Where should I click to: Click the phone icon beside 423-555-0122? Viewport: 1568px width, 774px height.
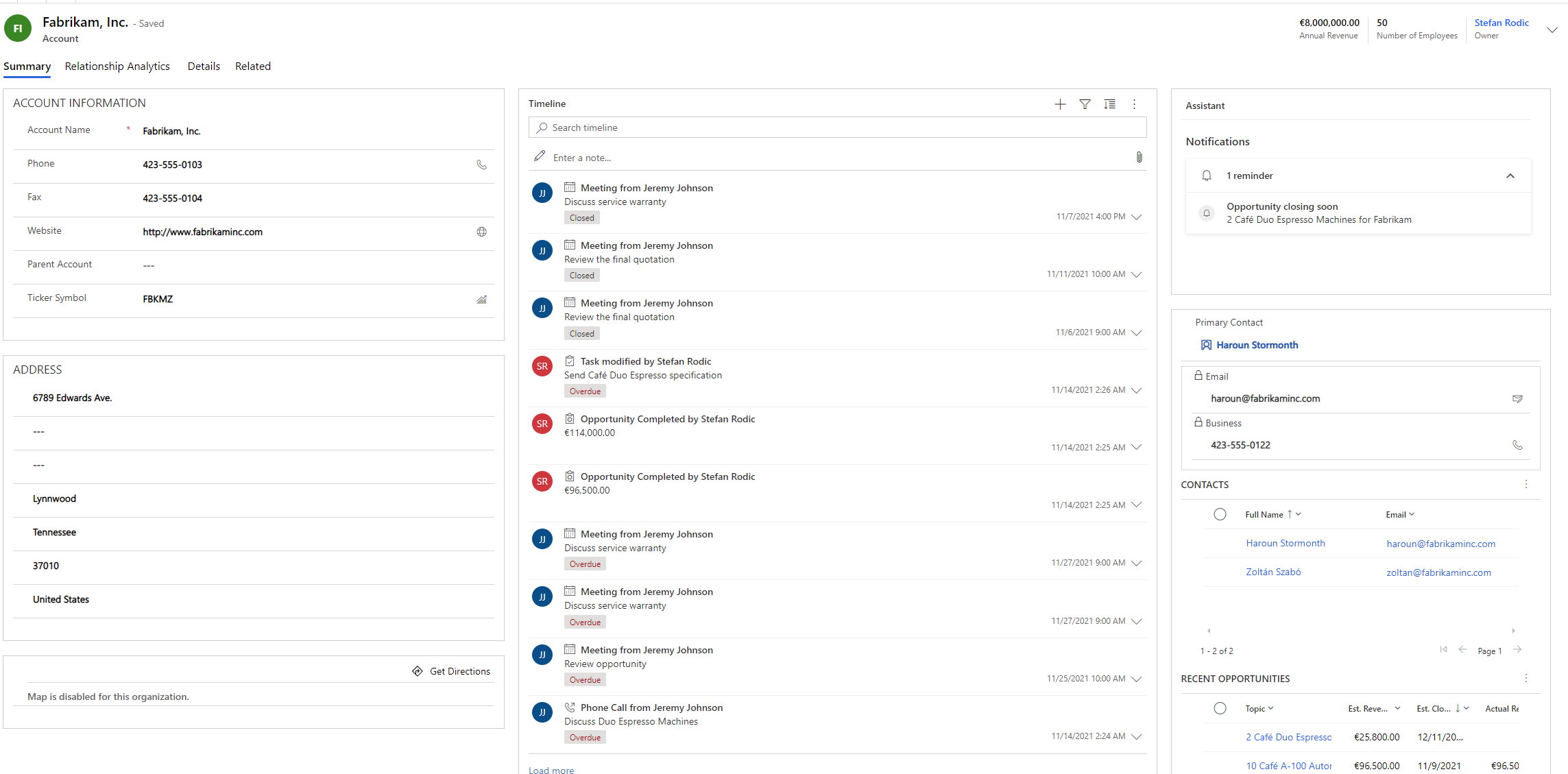tap(1517, 445)
